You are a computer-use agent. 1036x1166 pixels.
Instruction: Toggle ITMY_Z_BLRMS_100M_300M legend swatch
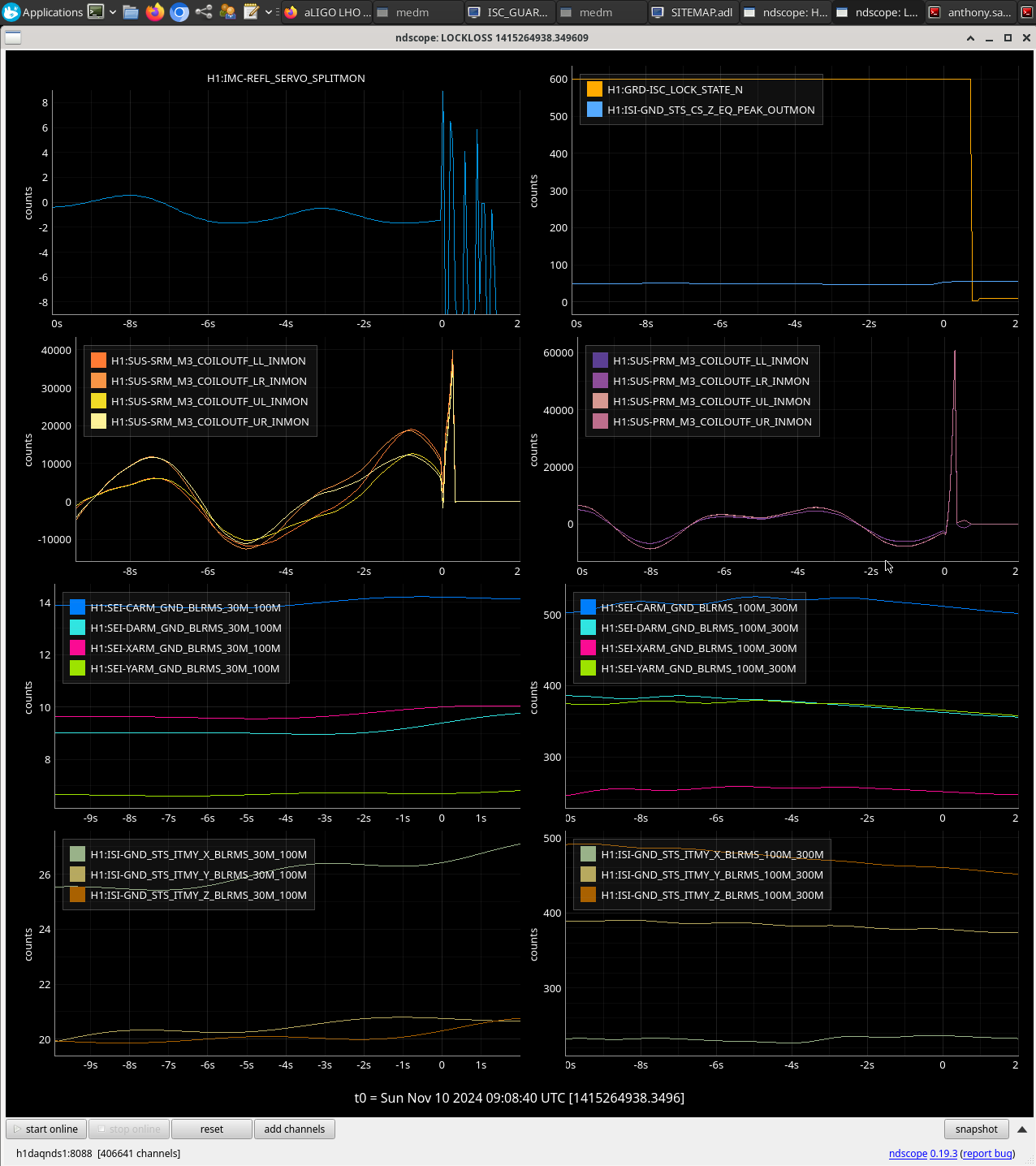coord(588,895)
